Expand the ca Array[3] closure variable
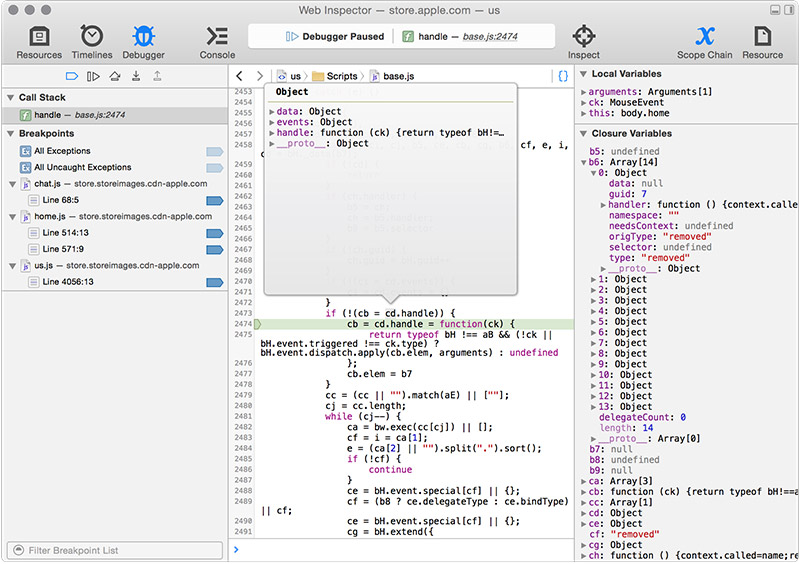This screenshot has height=564, width=800. click(584, 481)
